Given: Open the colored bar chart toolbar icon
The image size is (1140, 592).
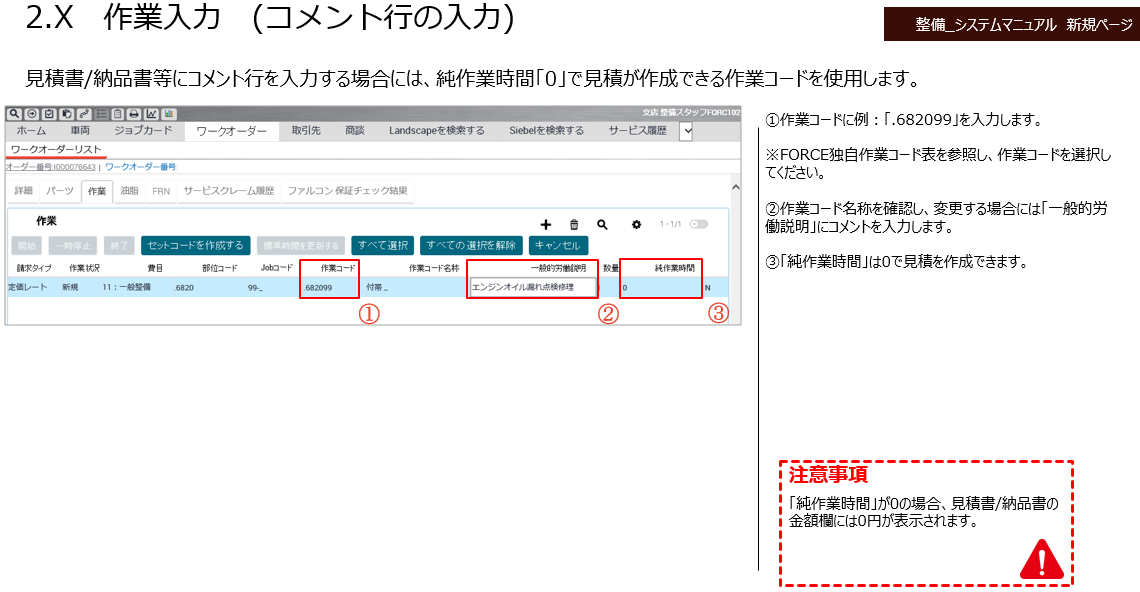Looking at the screenshot, I should [x=169, y=114].
